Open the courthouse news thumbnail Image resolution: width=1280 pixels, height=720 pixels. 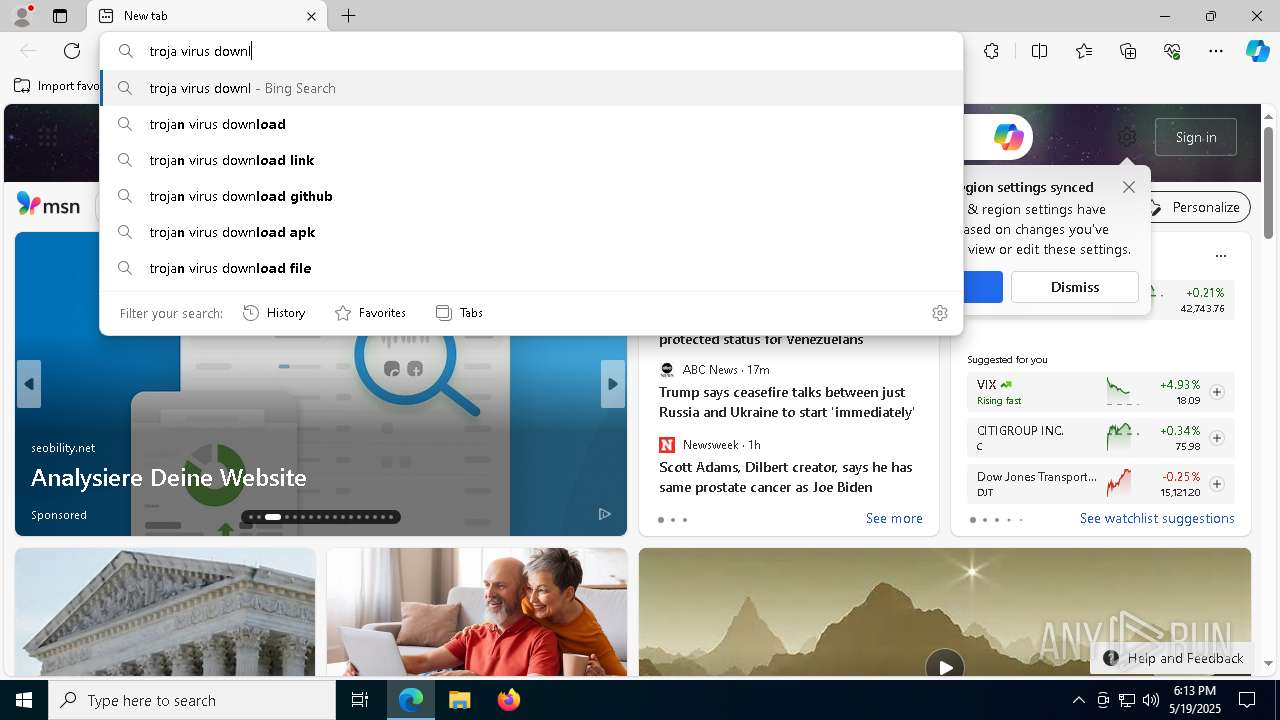(x=165, y=612)
